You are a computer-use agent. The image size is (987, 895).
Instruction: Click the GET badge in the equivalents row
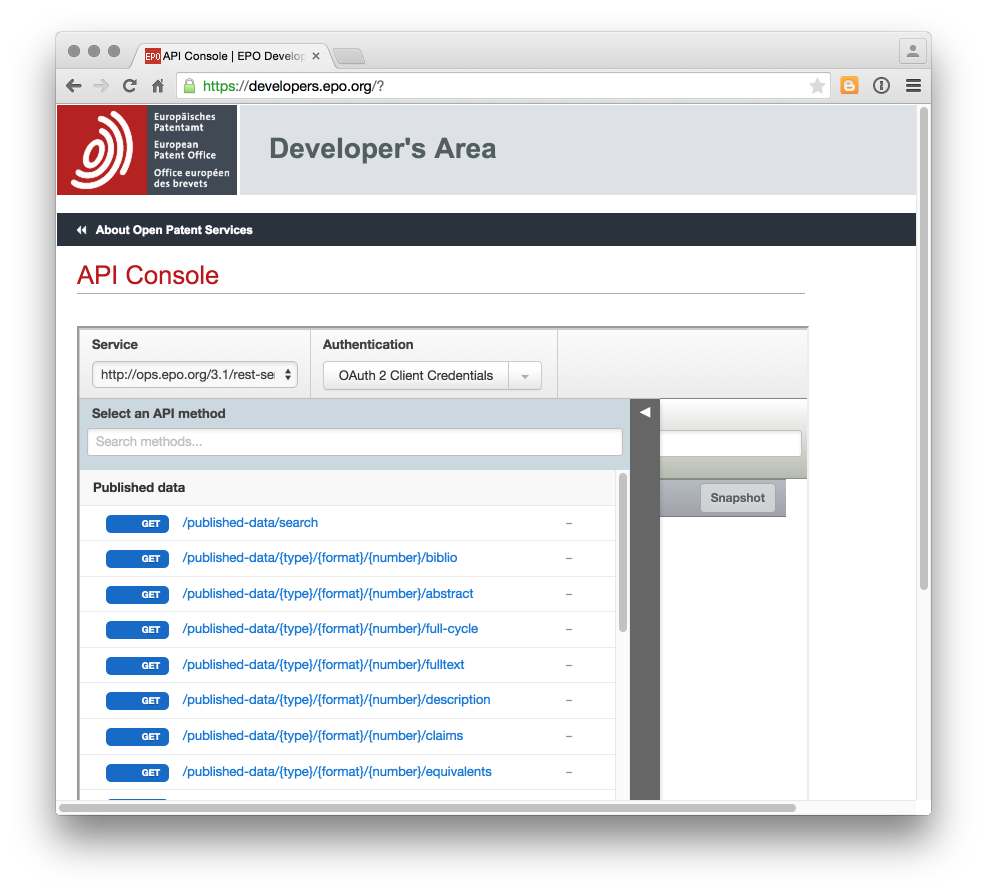pyautogui.click(x=137, y=773)
